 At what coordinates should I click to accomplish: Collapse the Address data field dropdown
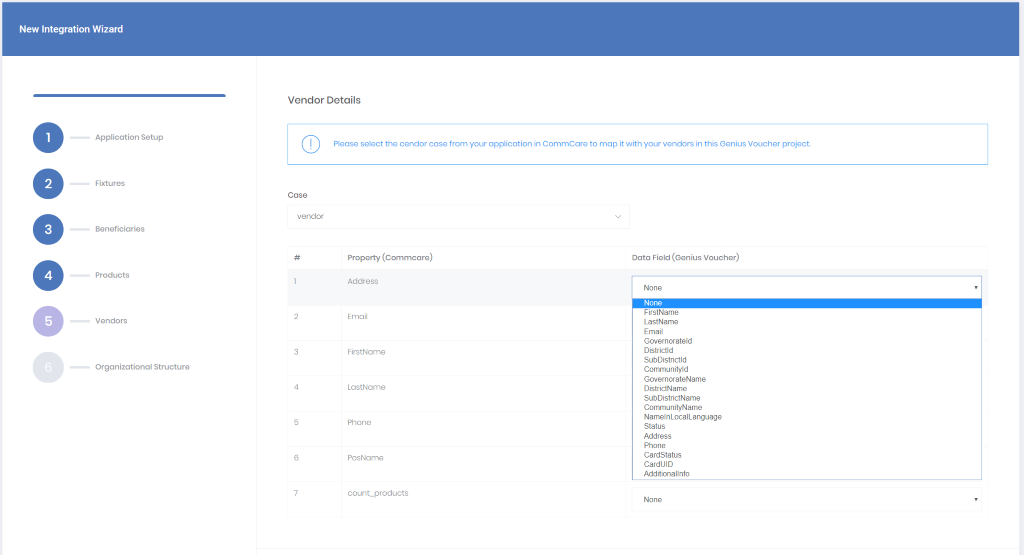click(x=806, y=287)
